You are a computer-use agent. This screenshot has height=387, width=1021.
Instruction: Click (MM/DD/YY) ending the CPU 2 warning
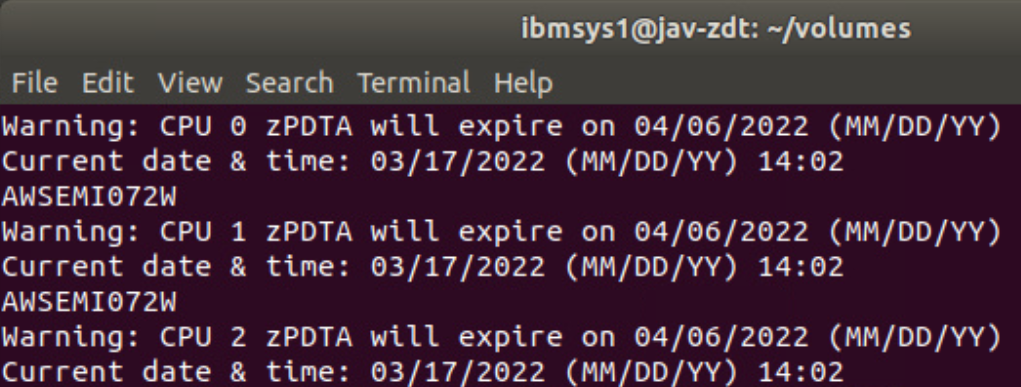(x=914, y=337)
